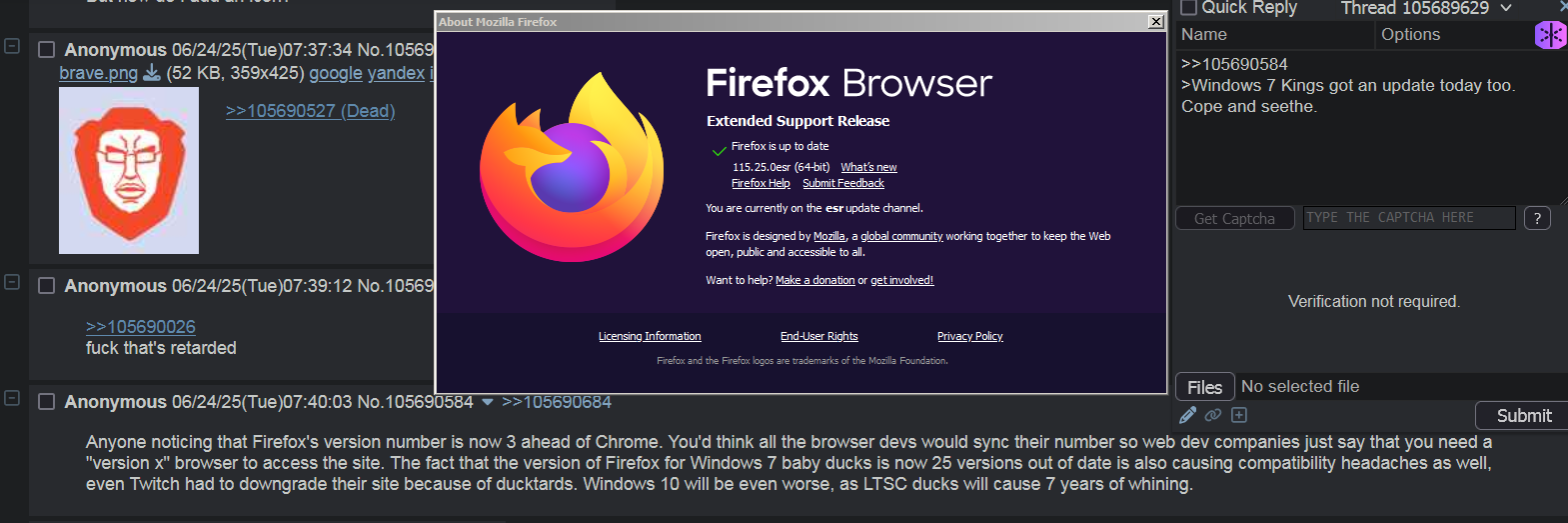
Task: Open the Privacy Policy link
Action: tap(969, 337)
